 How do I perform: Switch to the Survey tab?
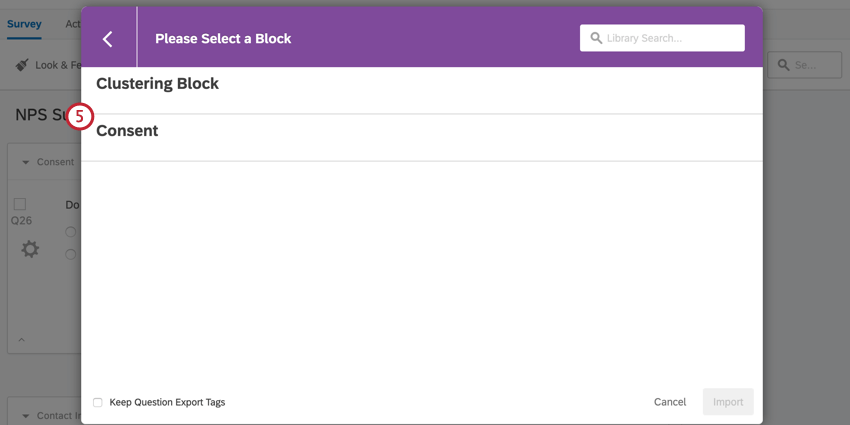pyautogui.click(x=24, y=23)
